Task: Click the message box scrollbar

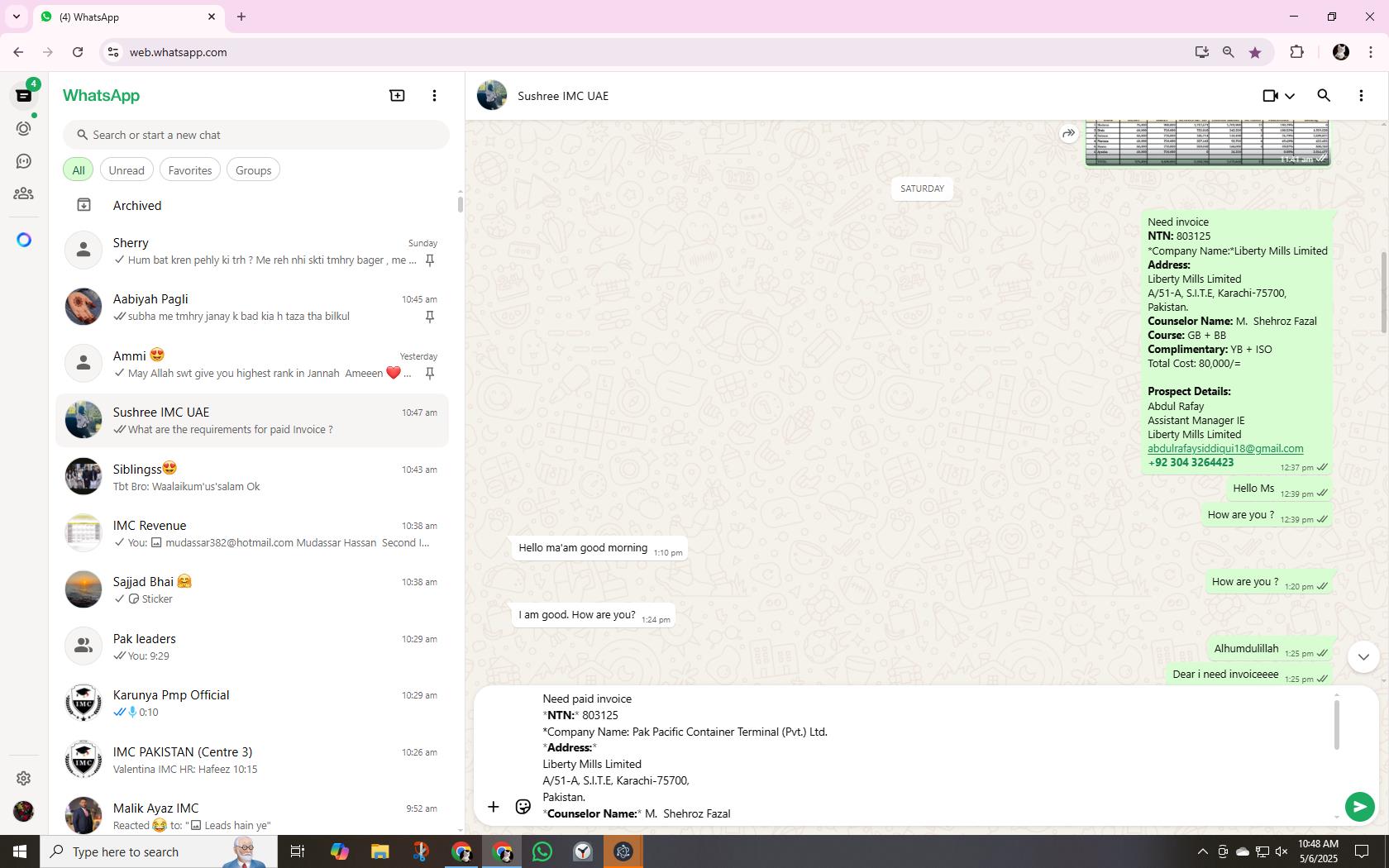Action: coord(1336,726)
